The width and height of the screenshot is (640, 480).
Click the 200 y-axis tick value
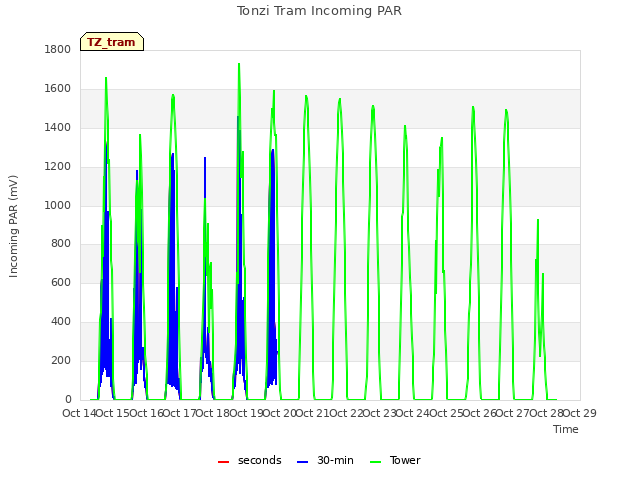[61, 360]
